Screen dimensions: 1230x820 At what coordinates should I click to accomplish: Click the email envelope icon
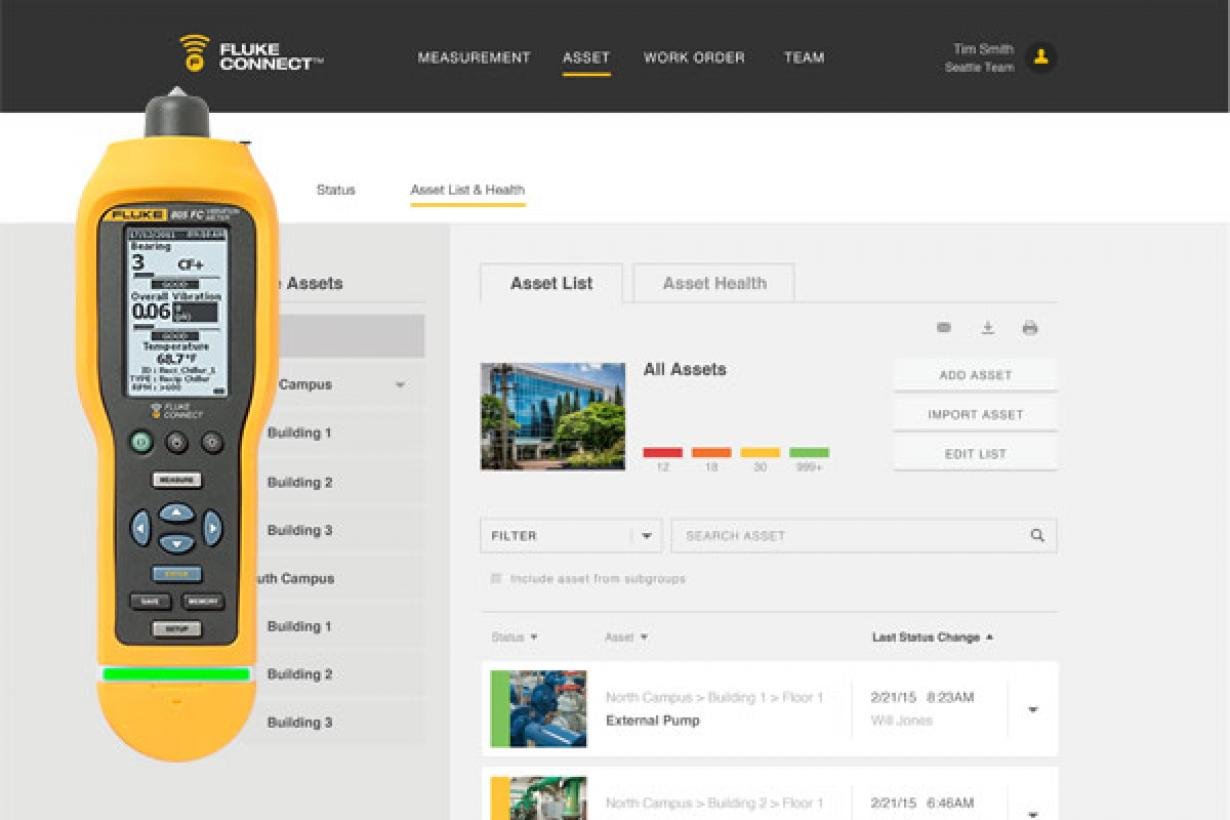pyautogui.click(x=943, y=328)
